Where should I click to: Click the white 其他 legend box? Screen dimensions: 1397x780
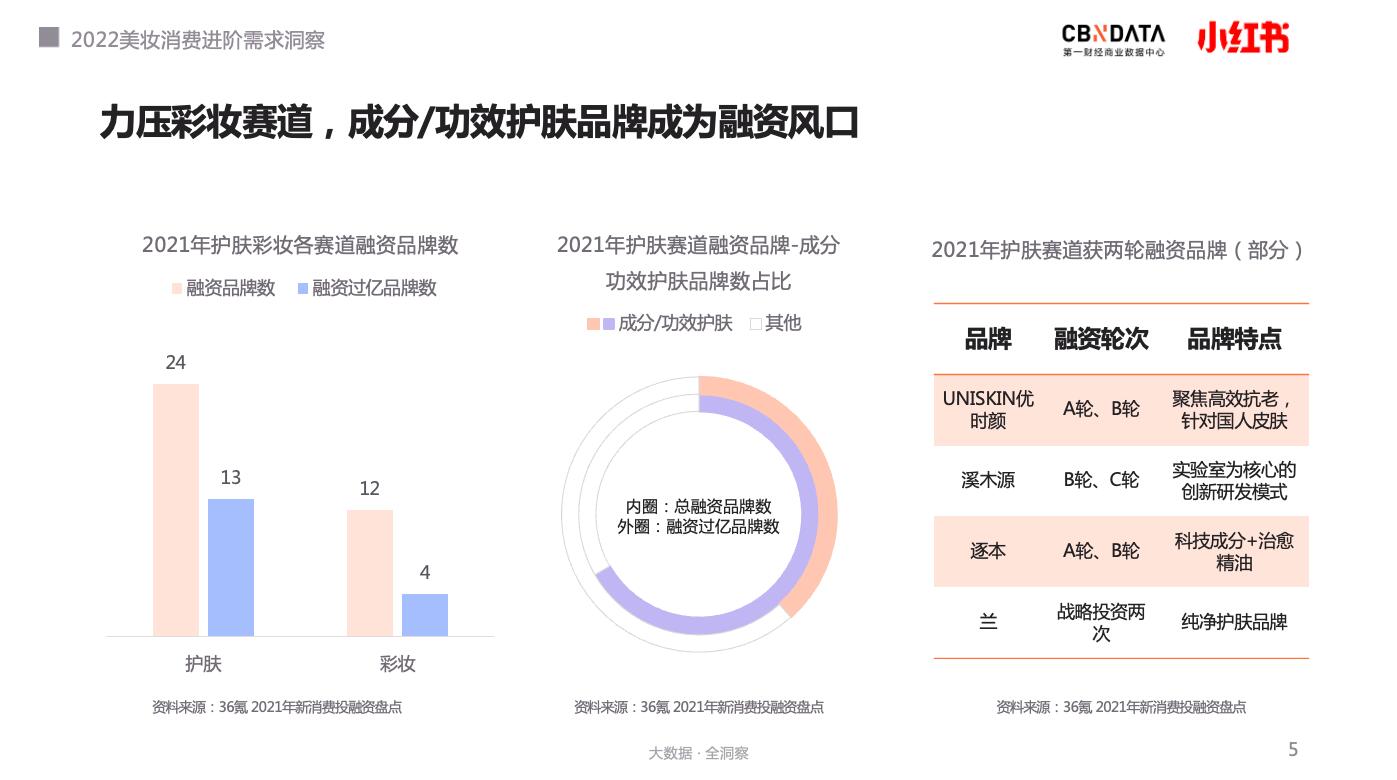click(x=756, y=323)
